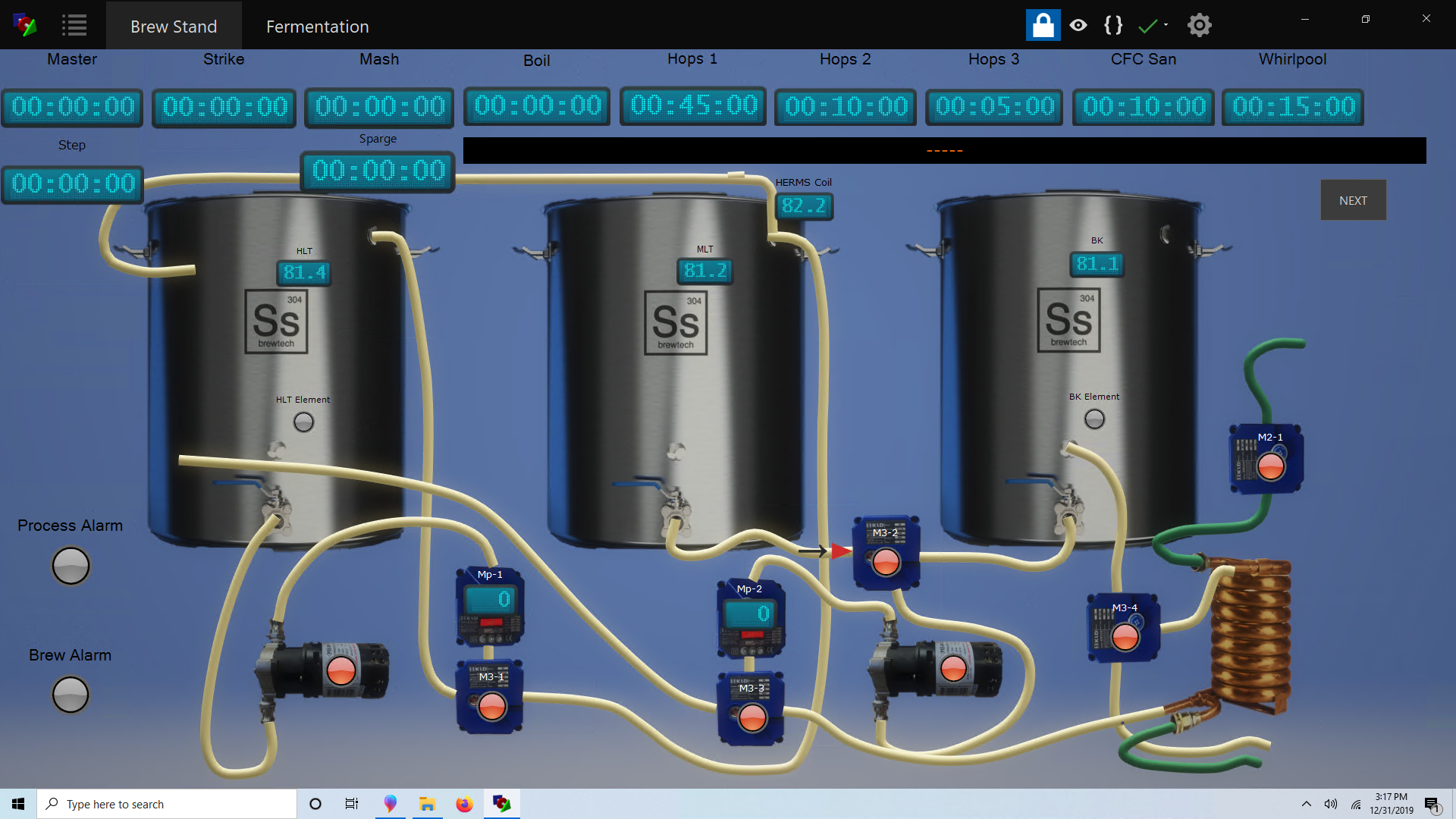The height and width of the screenshot is (819, 1456).
Task: Toggle the eye visibility icon
Action: (x=1078, y=25)
